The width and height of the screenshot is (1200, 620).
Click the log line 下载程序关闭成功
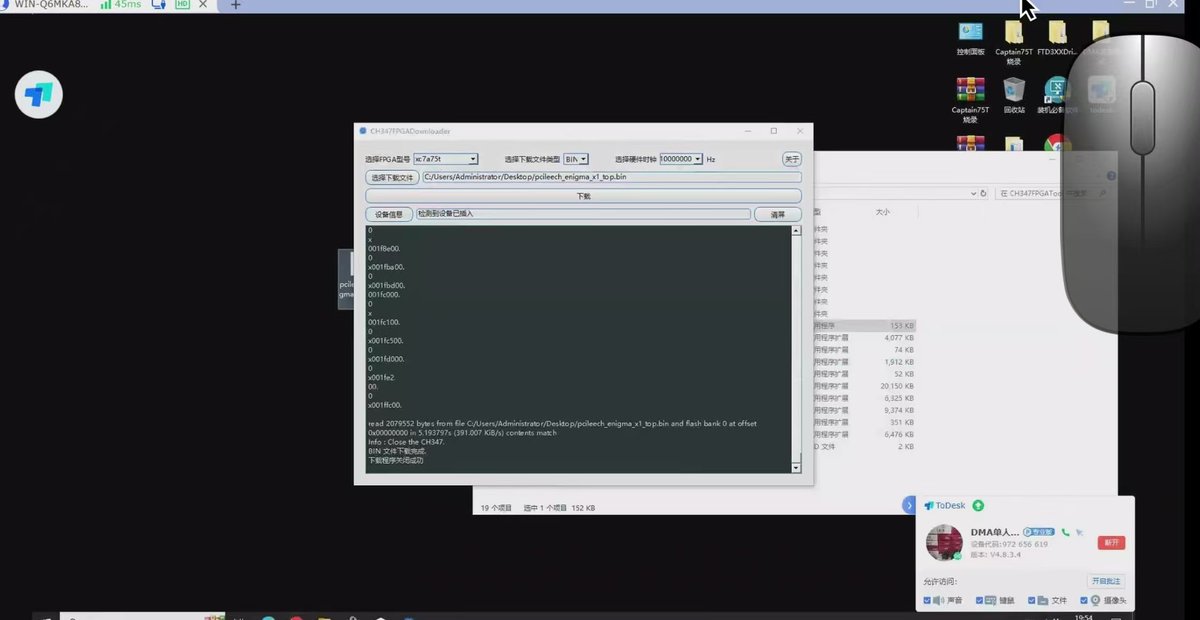point(395,460)
